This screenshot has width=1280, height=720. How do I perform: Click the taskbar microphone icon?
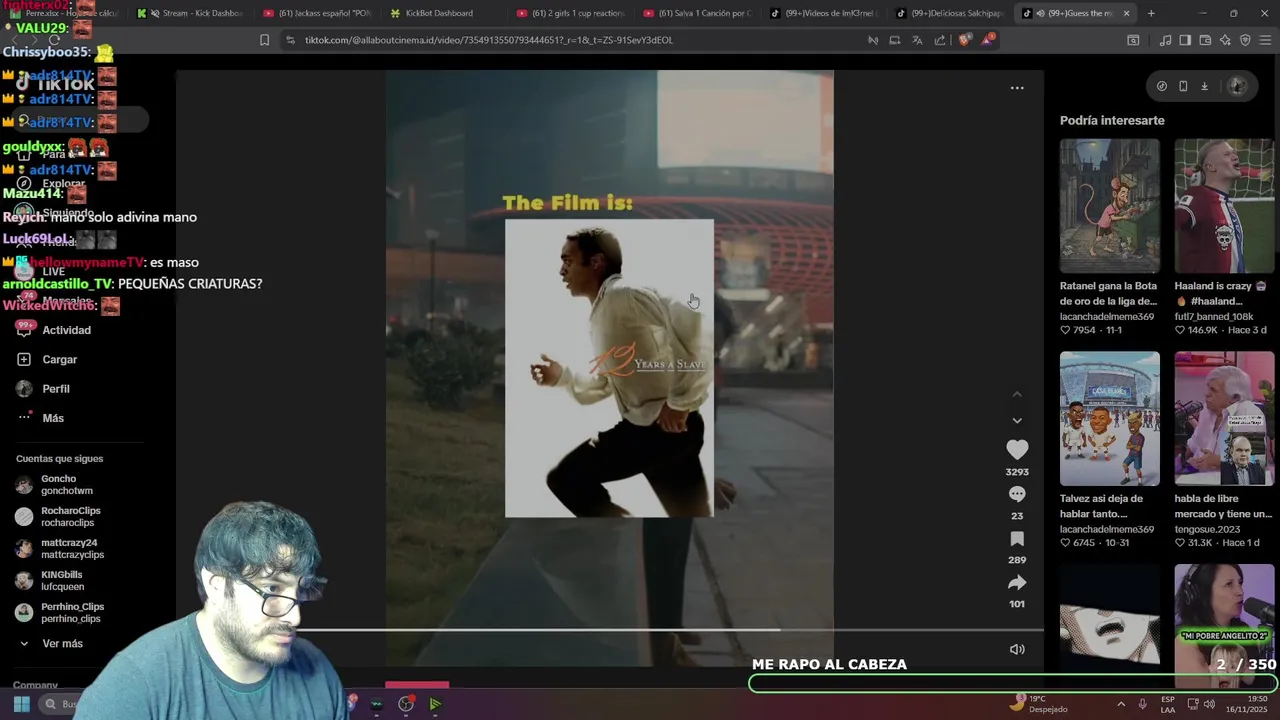(1143, 704)
